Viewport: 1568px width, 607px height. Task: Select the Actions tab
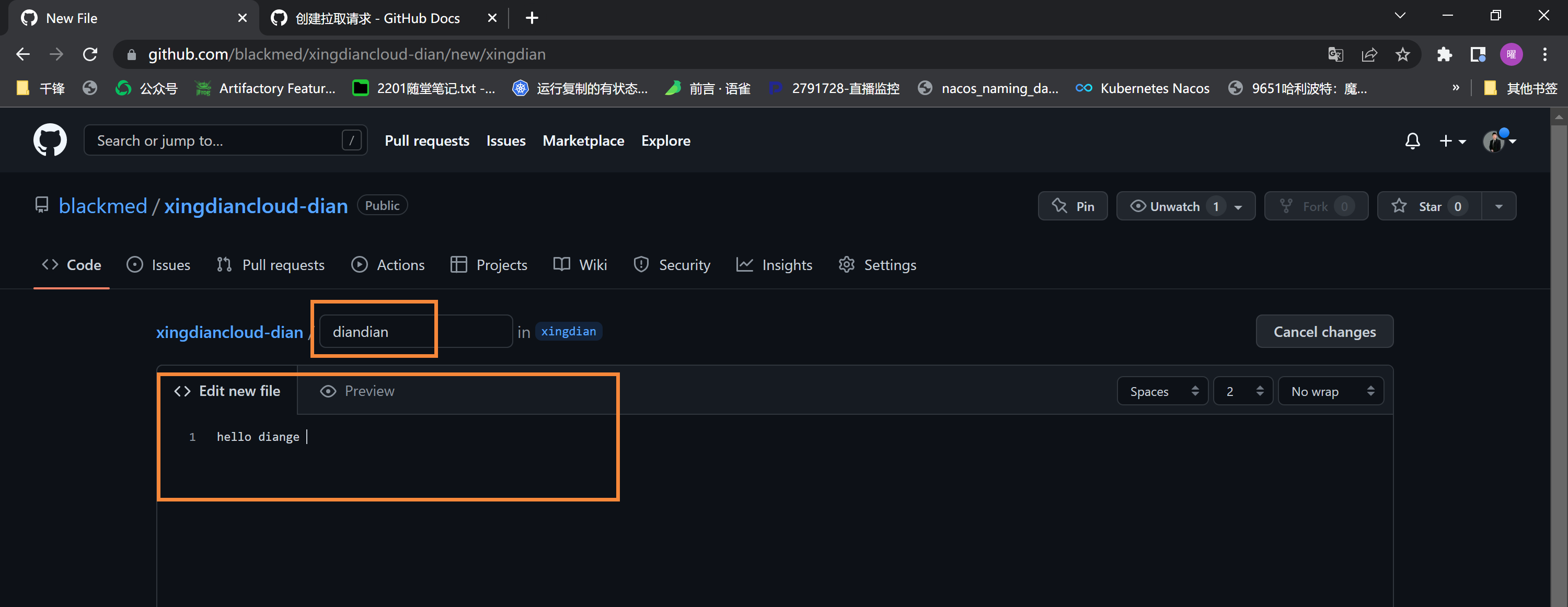388,264
